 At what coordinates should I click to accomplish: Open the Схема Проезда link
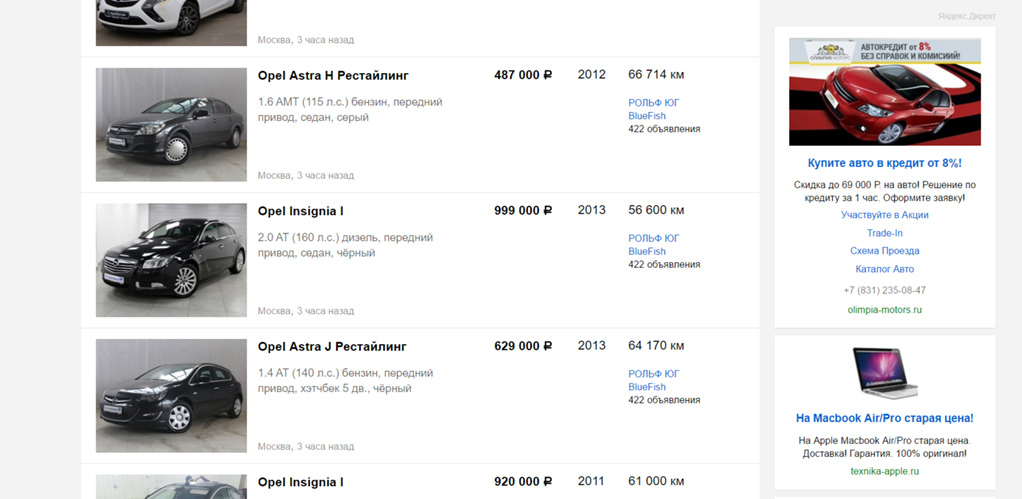tap(884, 251)
